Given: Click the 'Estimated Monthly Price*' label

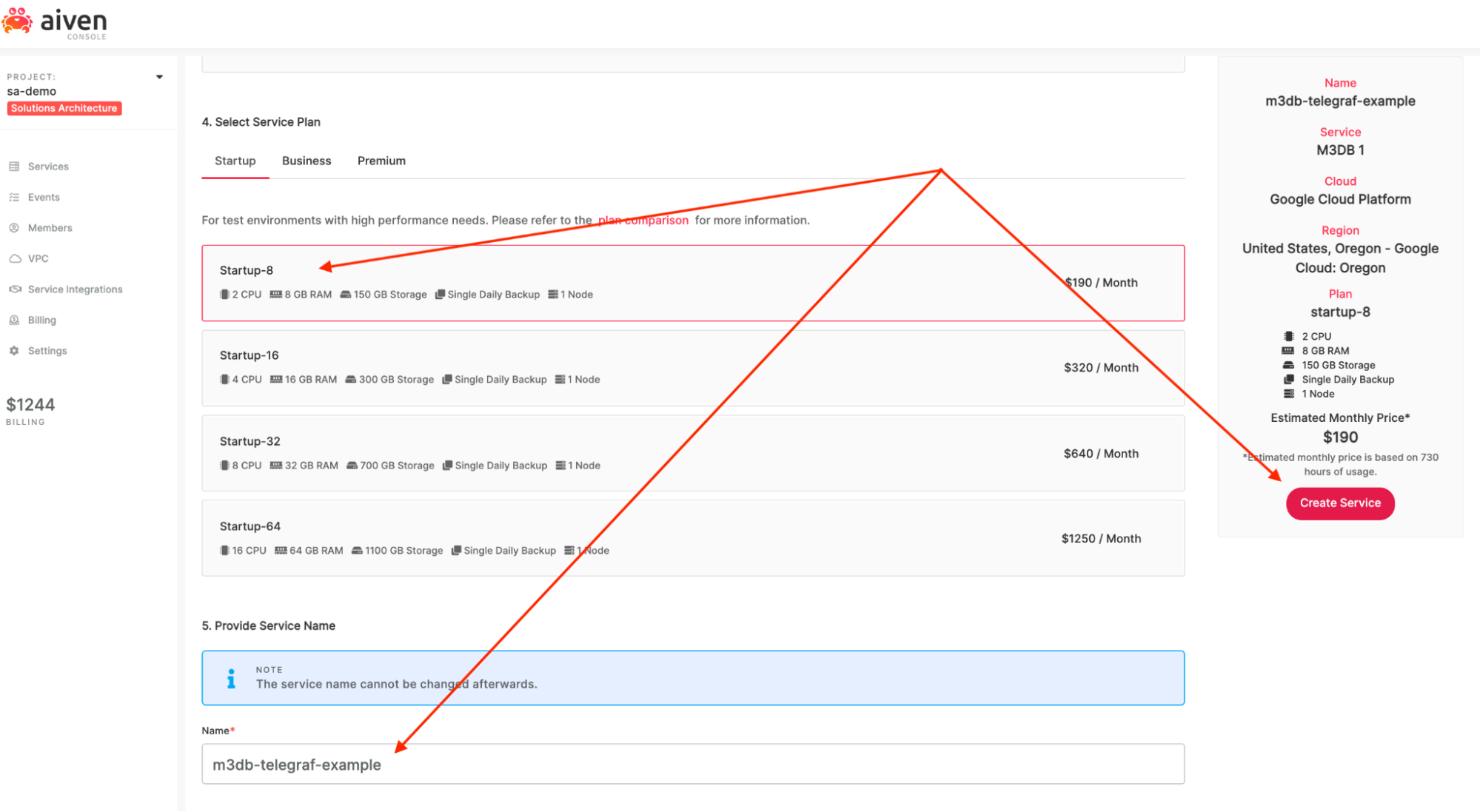Looking at the screenshot, I should point(1340,418).
